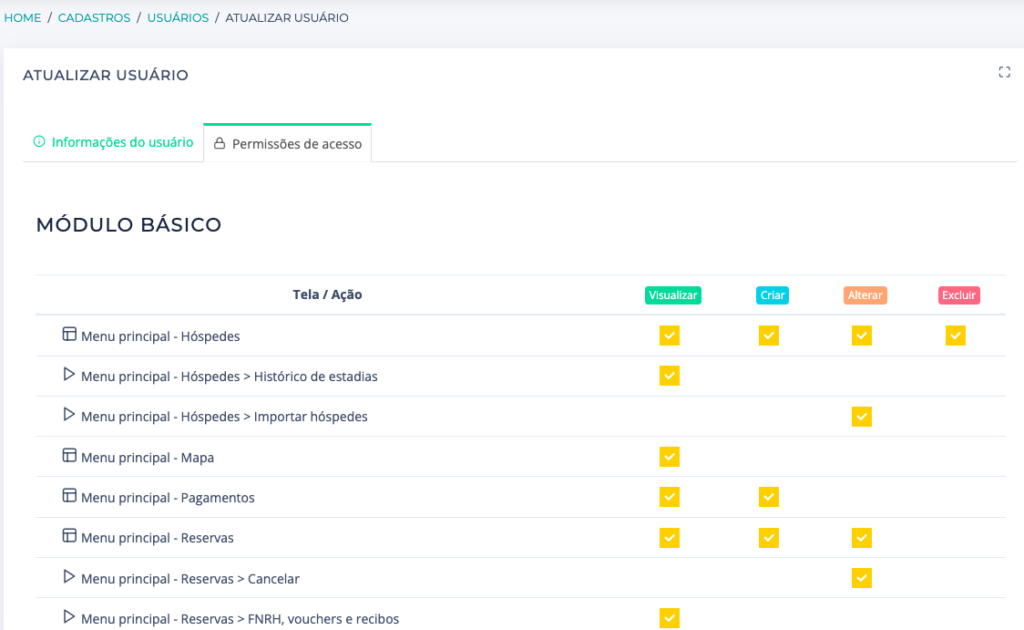Uncheck Visualizar for FNRH, vouchers e recibos
Viewport: 1024px width, 630px height.
[669, 618]
